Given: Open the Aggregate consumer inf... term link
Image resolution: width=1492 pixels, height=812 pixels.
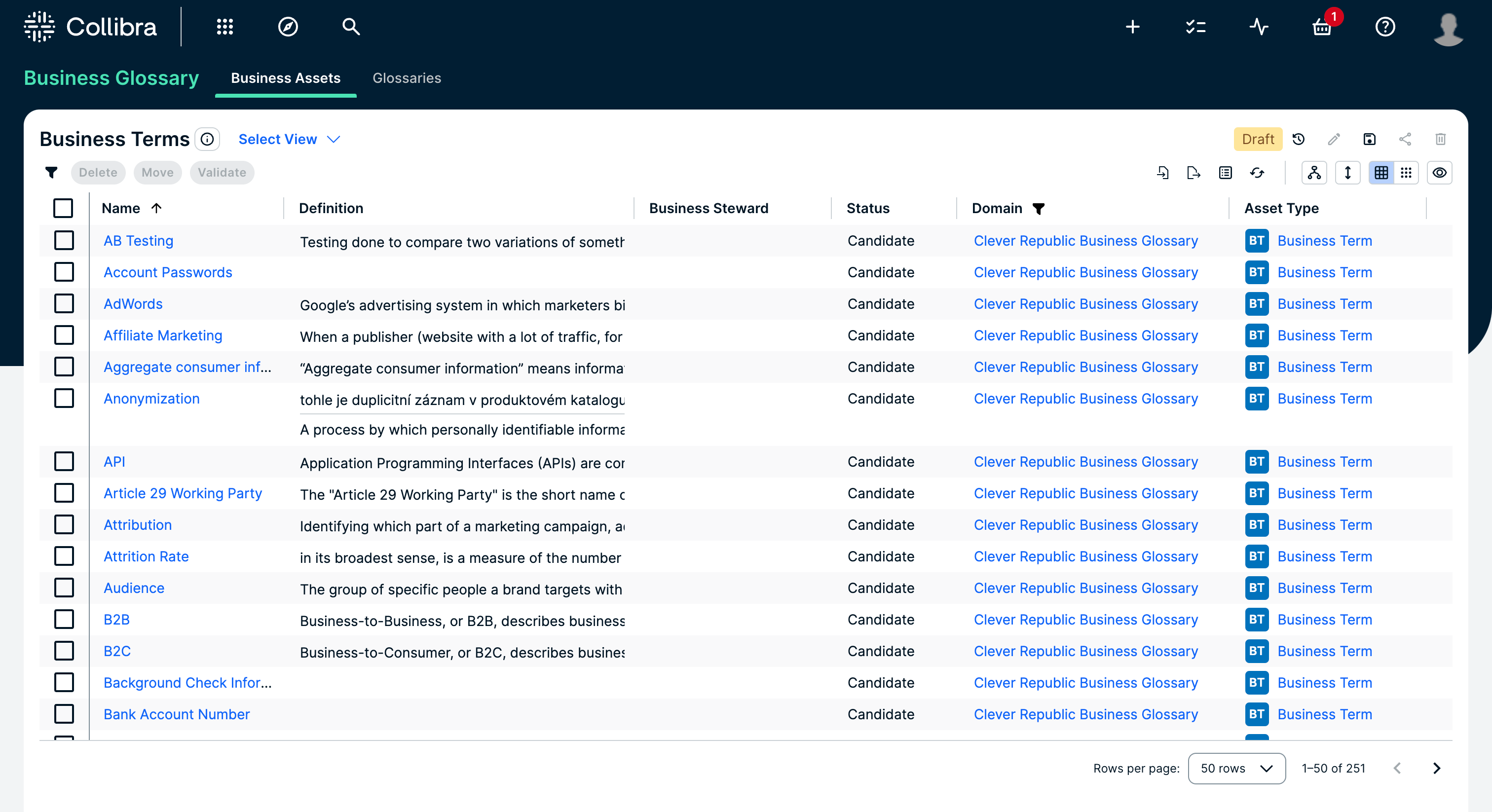Looking at the screenshot, I should 187,367.
